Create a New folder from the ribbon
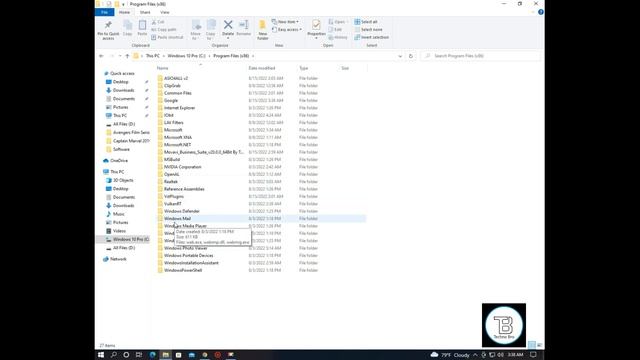The height and width of the screenshot is (360, 640). pos(263,30)
